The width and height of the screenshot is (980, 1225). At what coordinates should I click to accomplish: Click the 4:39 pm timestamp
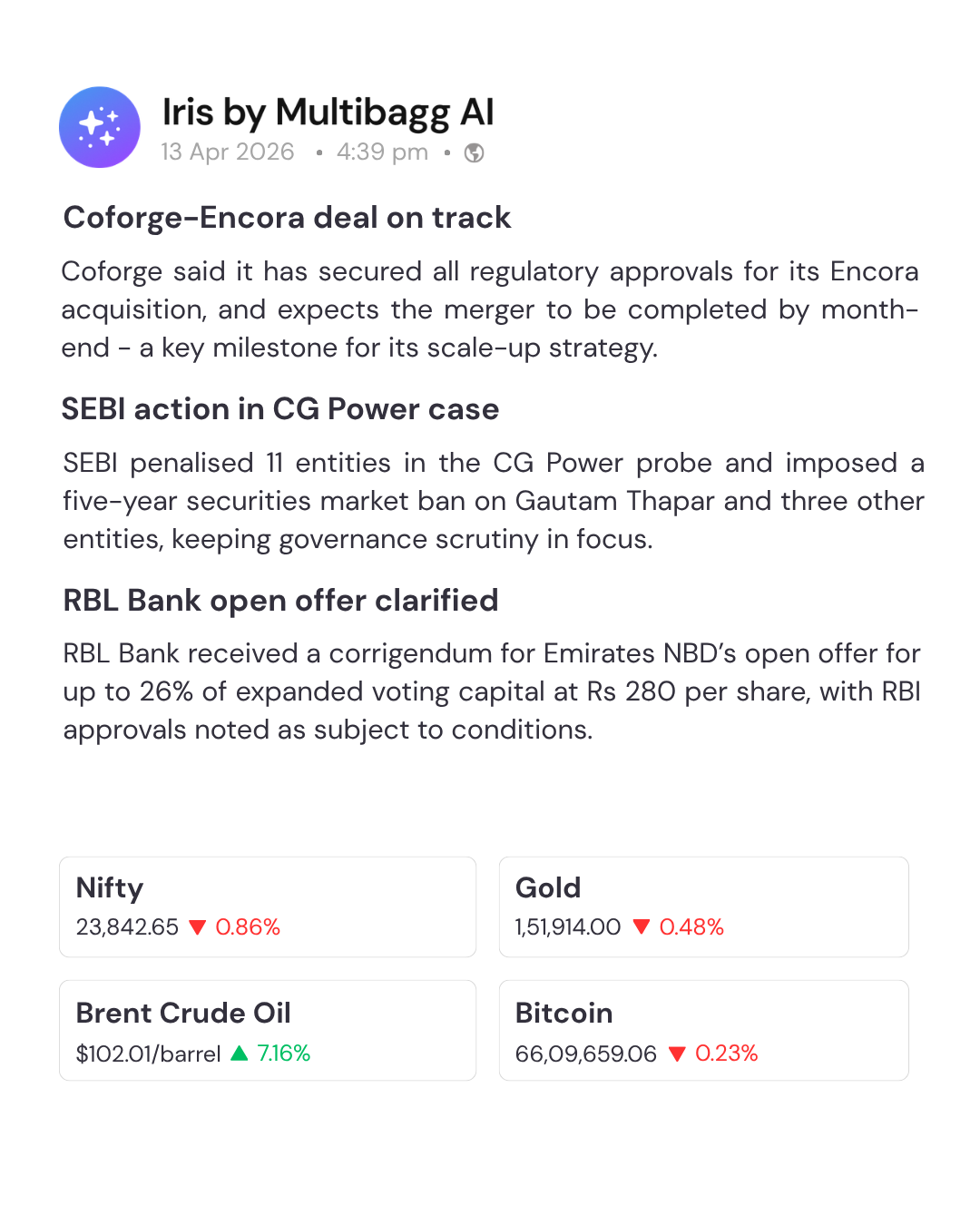(x=382, y=152)
